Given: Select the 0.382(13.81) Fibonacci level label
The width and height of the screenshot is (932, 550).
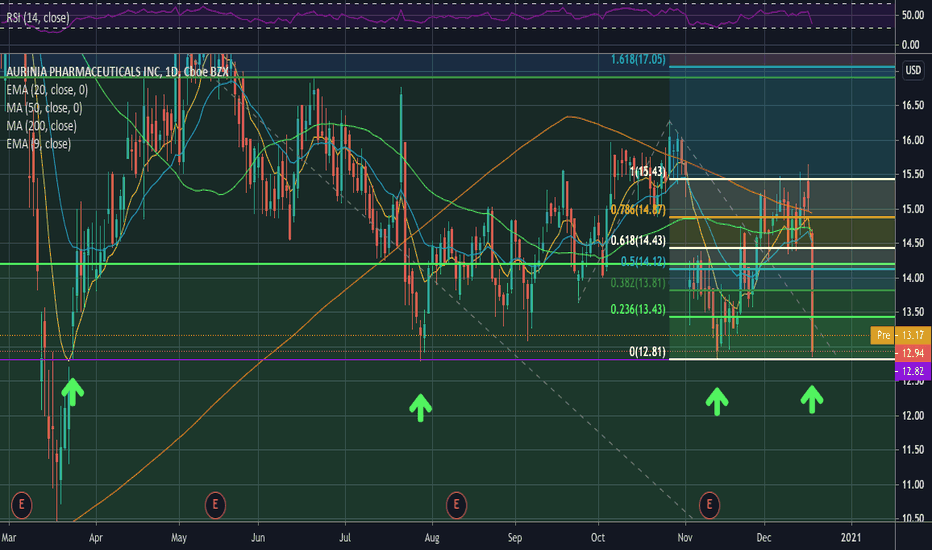Looking at the screenshot, I should [x=638, y=283].
